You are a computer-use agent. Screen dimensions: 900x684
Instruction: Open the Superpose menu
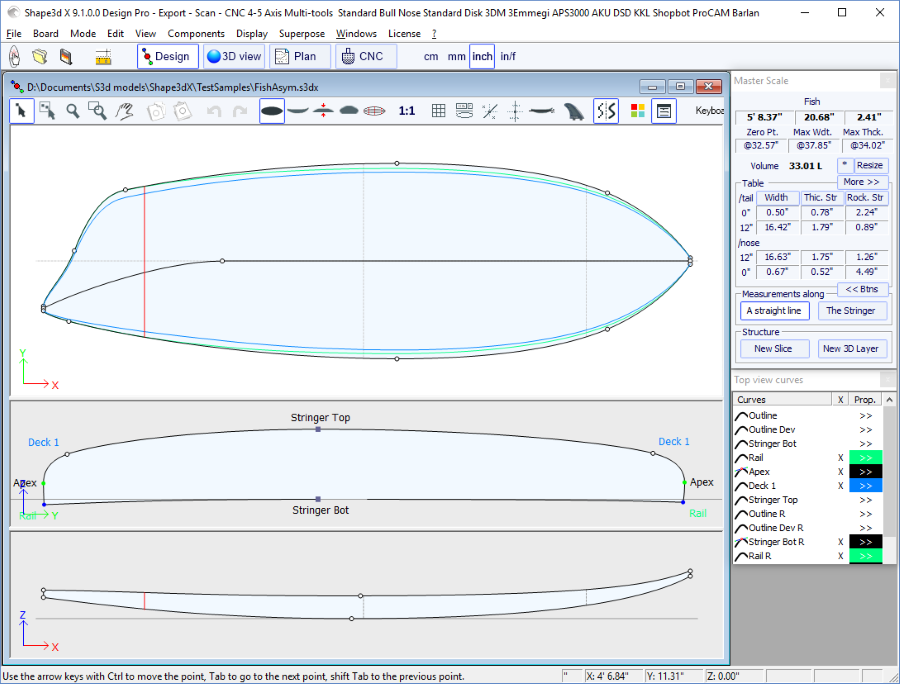pyautogui.click(x=301, y=33)
